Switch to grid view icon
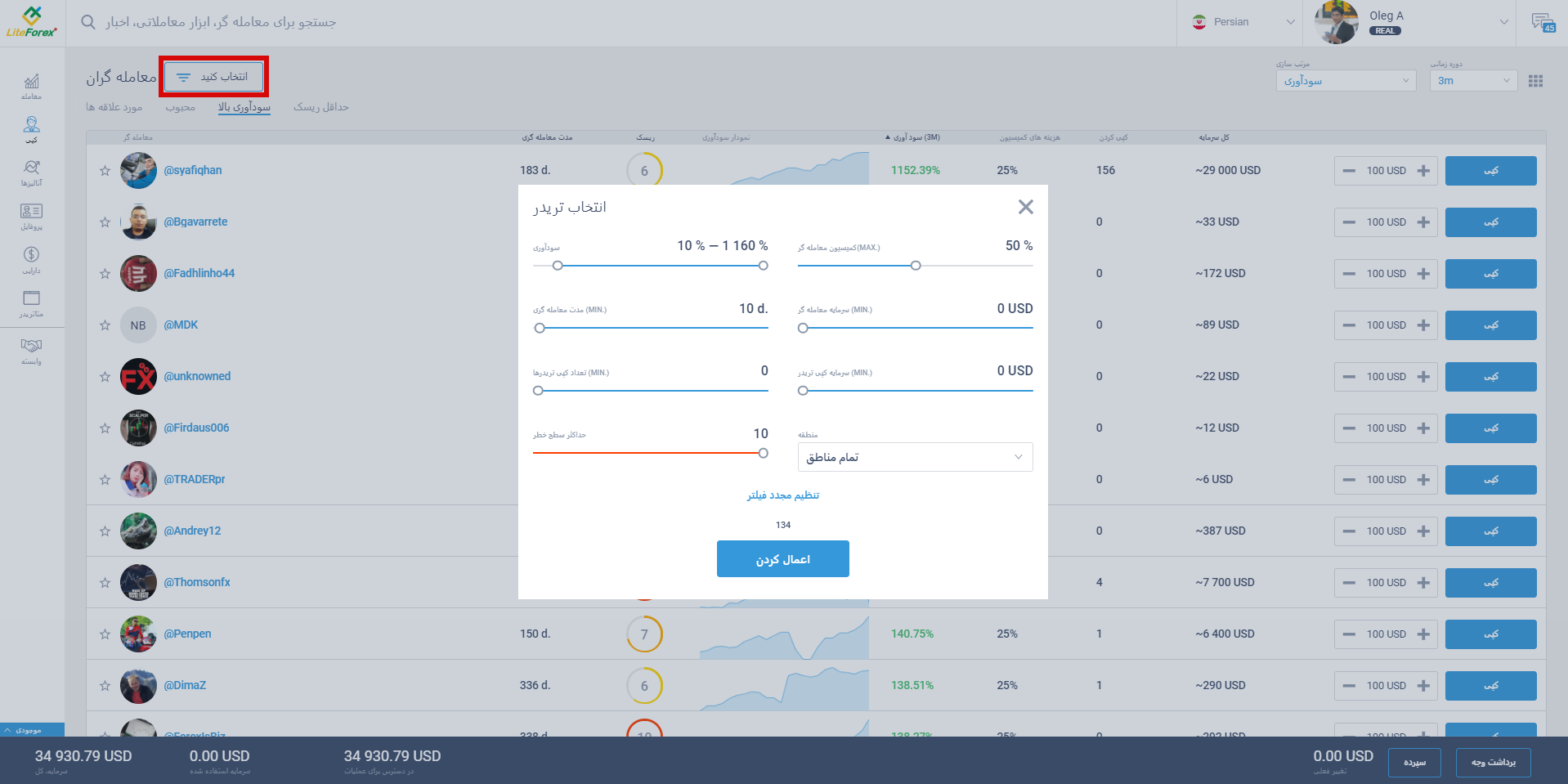Image resolution: width=1568 pixels, height=784 pixels. [x=1535, y=81]
